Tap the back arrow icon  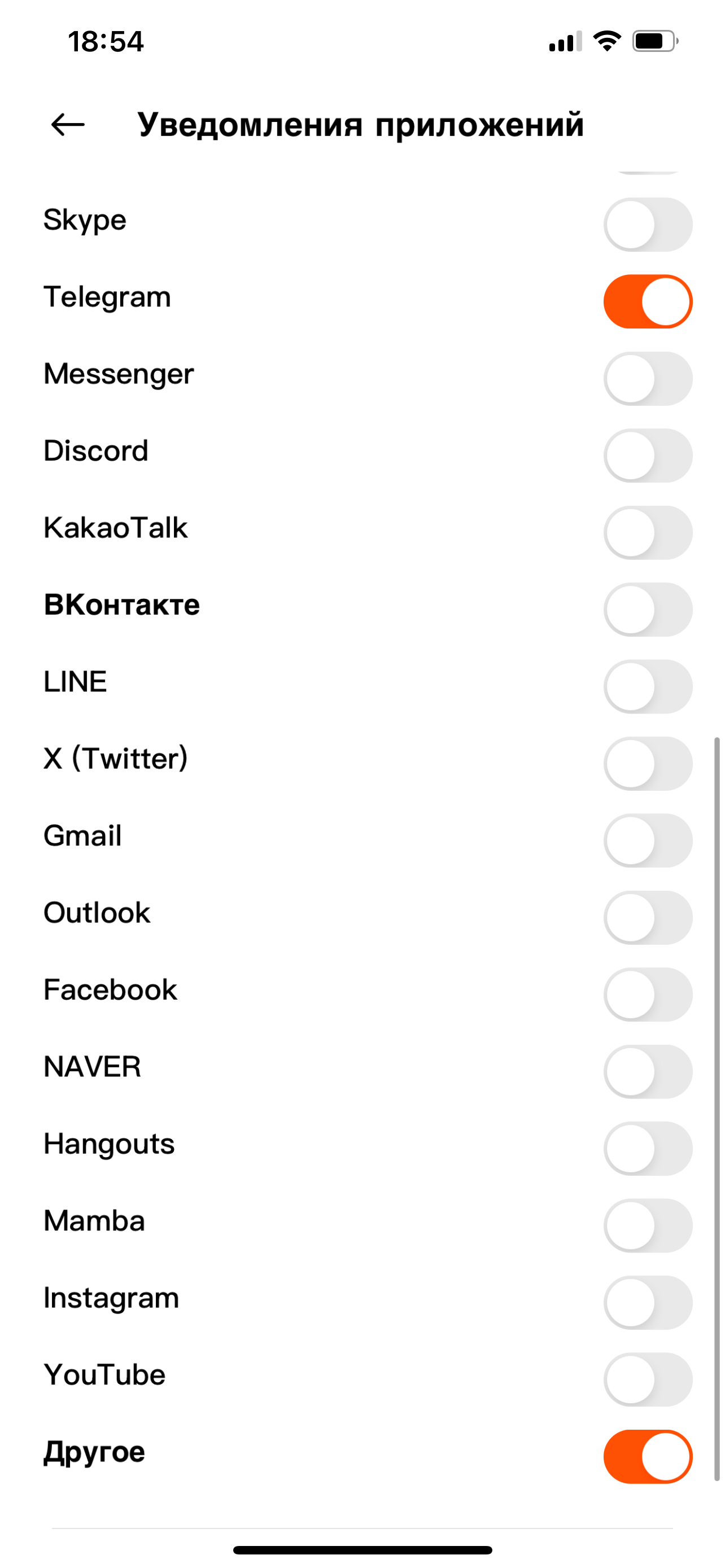point(68,125)
